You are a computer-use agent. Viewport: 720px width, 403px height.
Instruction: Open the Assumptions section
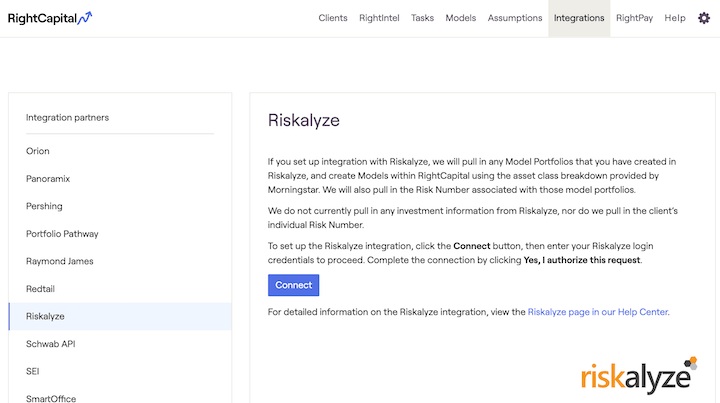[x=515, y=18]
